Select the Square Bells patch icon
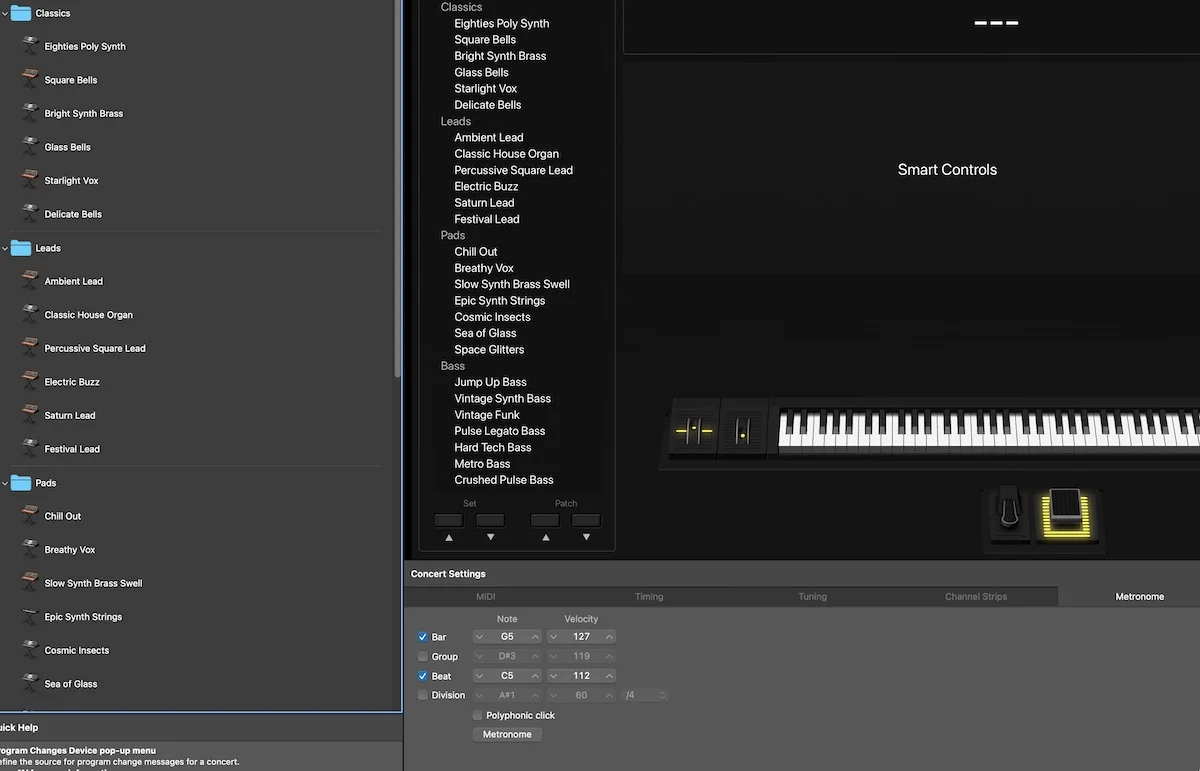 point(30,80)
